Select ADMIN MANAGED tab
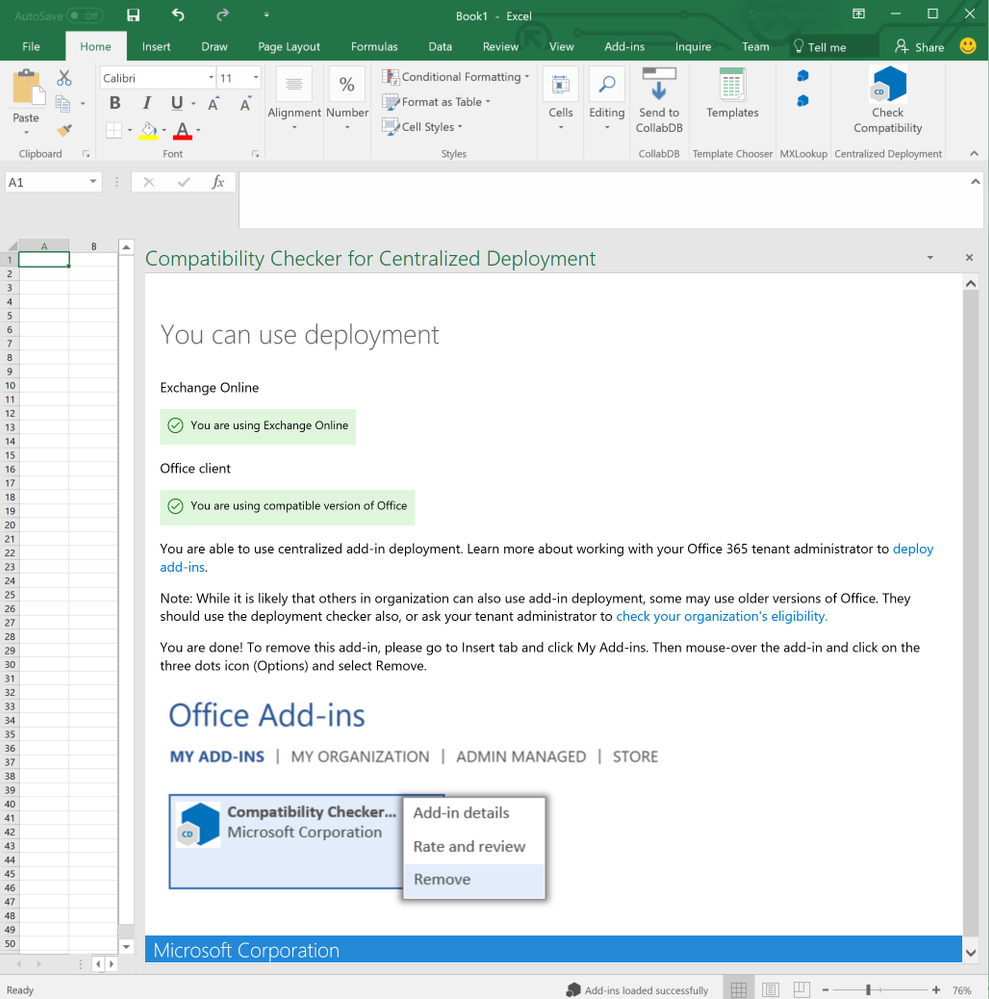This screenshot has width=989, height=999. click(521, 756)
